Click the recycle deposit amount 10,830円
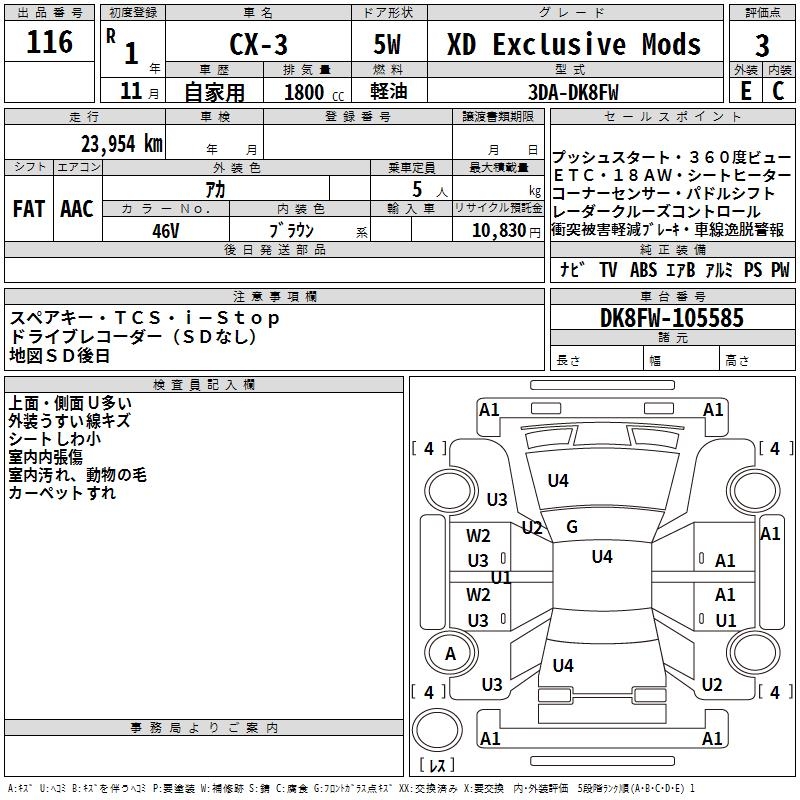The image size is (800, 800). click(x=506, y=231)
